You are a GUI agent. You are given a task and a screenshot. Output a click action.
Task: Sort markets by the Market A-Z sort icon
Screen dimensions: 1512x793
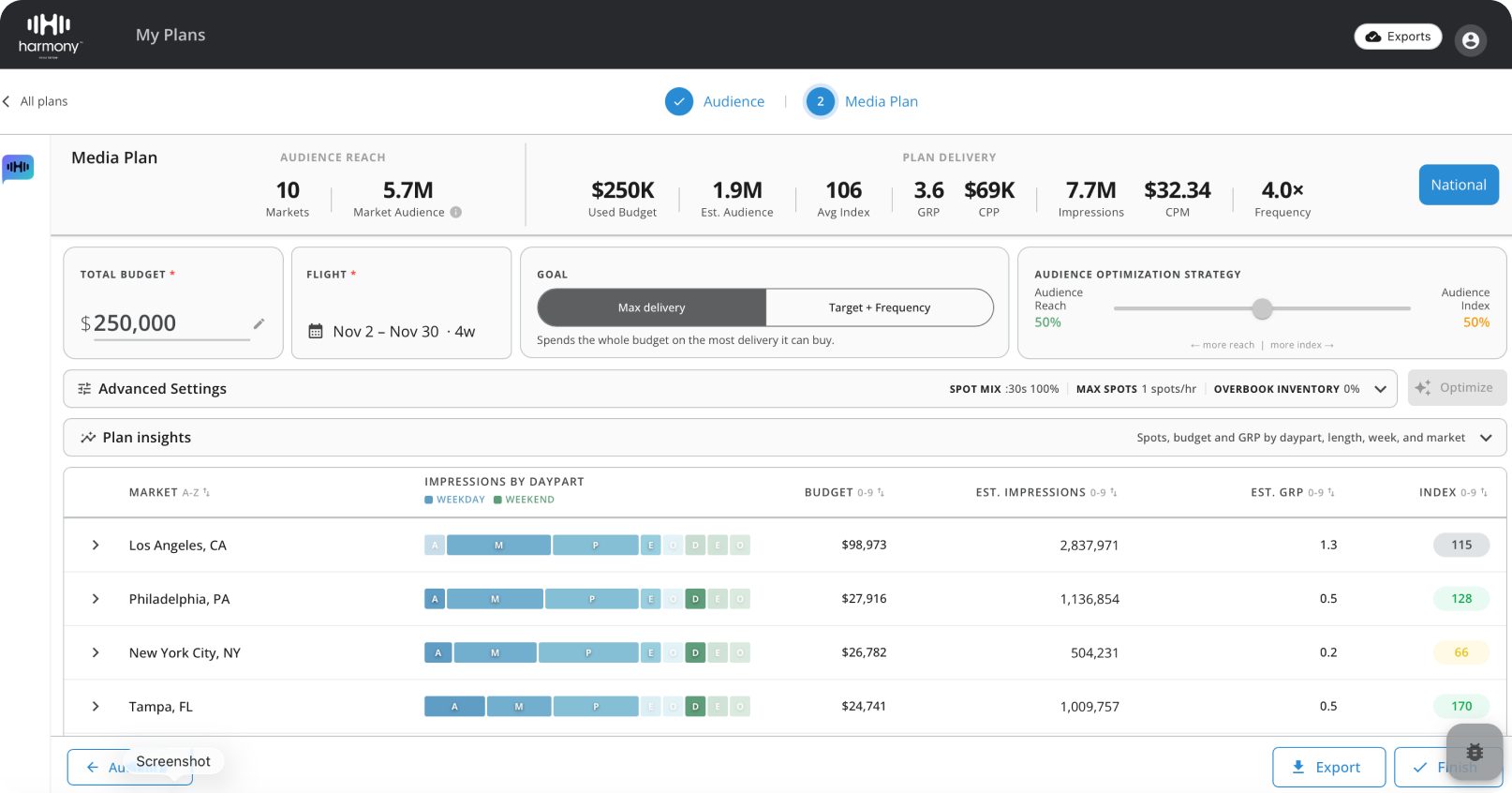pyautogui.click(x=206, y=492)
